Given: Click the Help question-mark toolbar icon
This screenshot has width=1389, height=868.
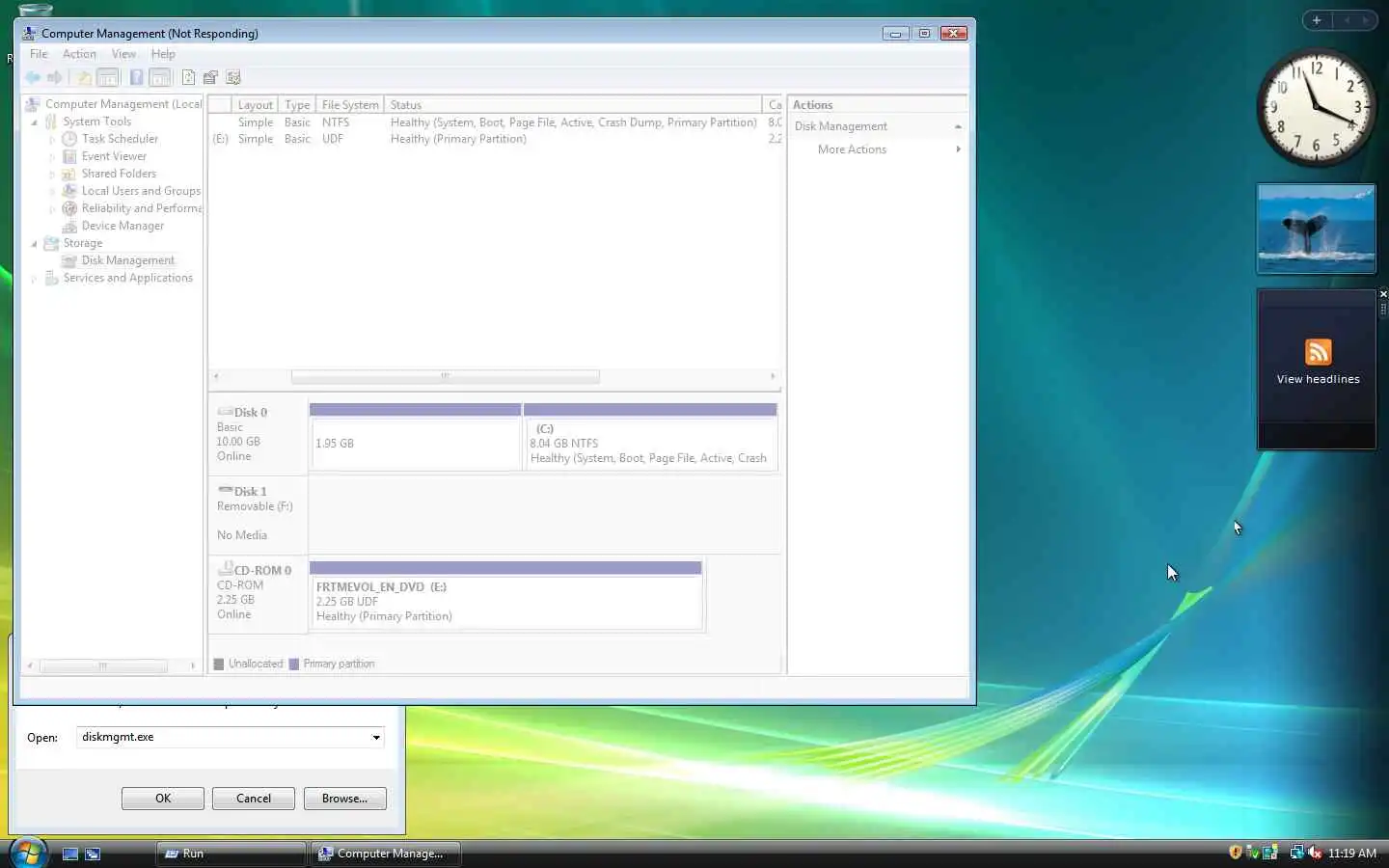Looking at the screenshot, I should pyautogui.click(x=136, y=77).
